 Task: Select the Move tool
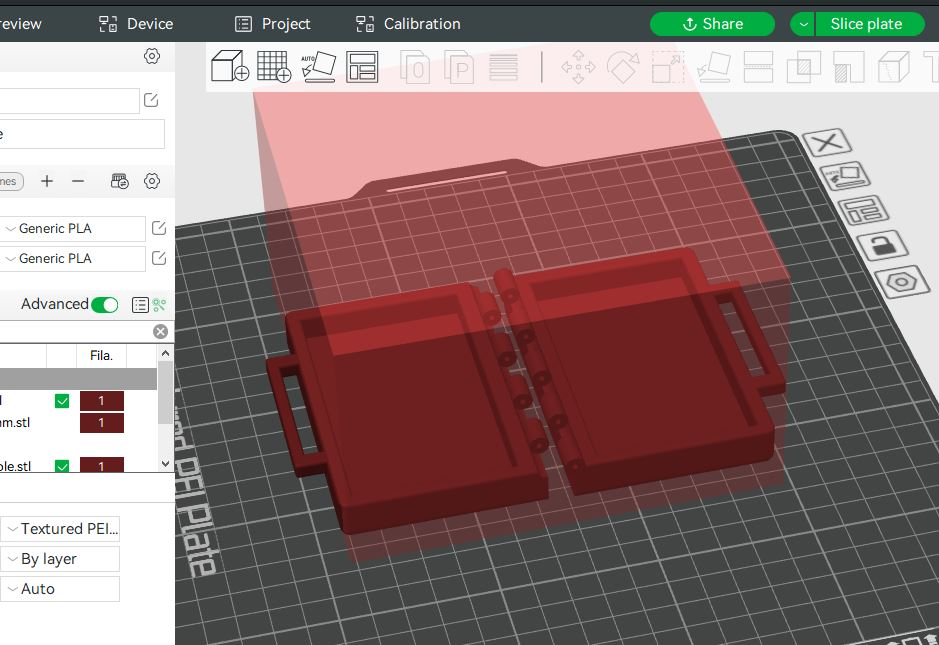pyautogui.click(x=578, y=67)
